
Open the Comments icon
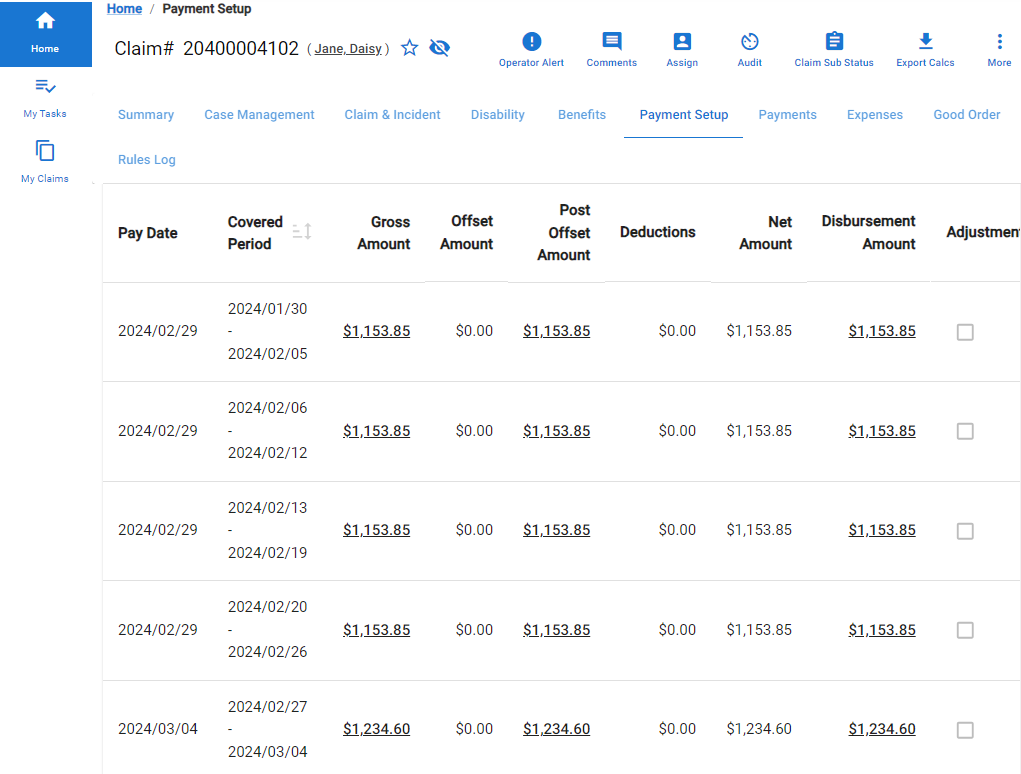611,42
